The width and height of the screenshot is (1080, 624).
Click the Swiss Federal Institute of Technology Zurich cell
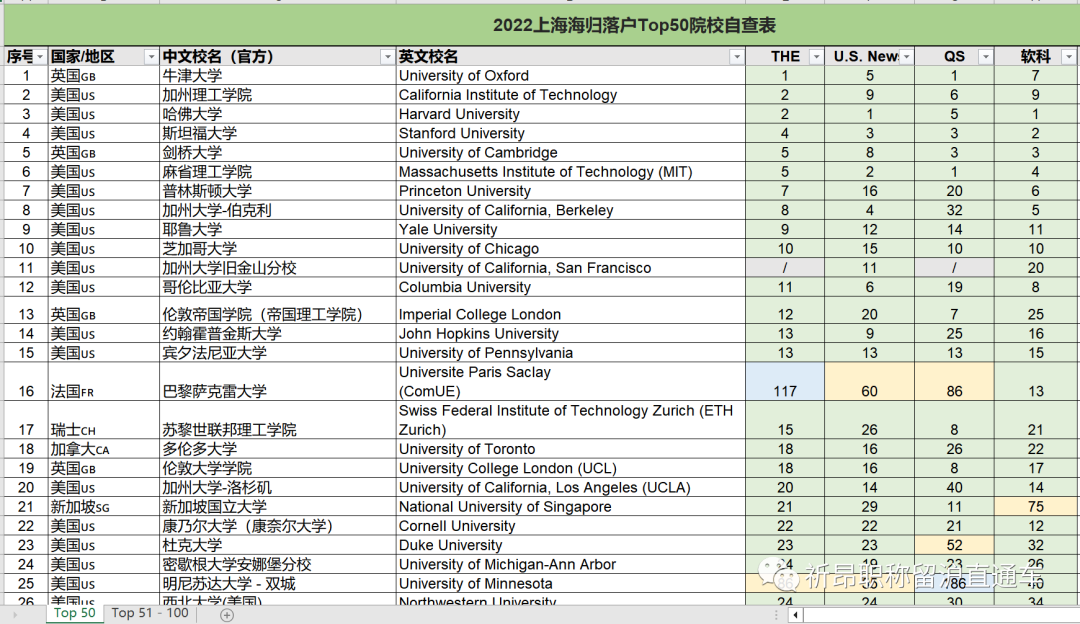pyautogui.click(x=571, y=420)
